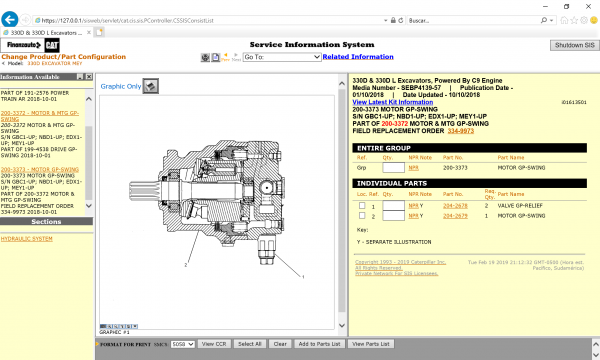Click the browser back arrow button
Screen dimensions: 600x360
click(10, 20)
